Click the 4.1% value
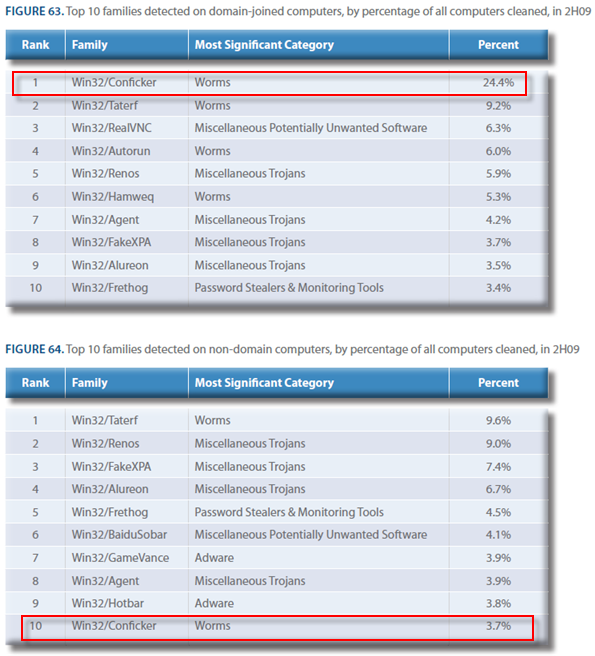 point(498,535)
